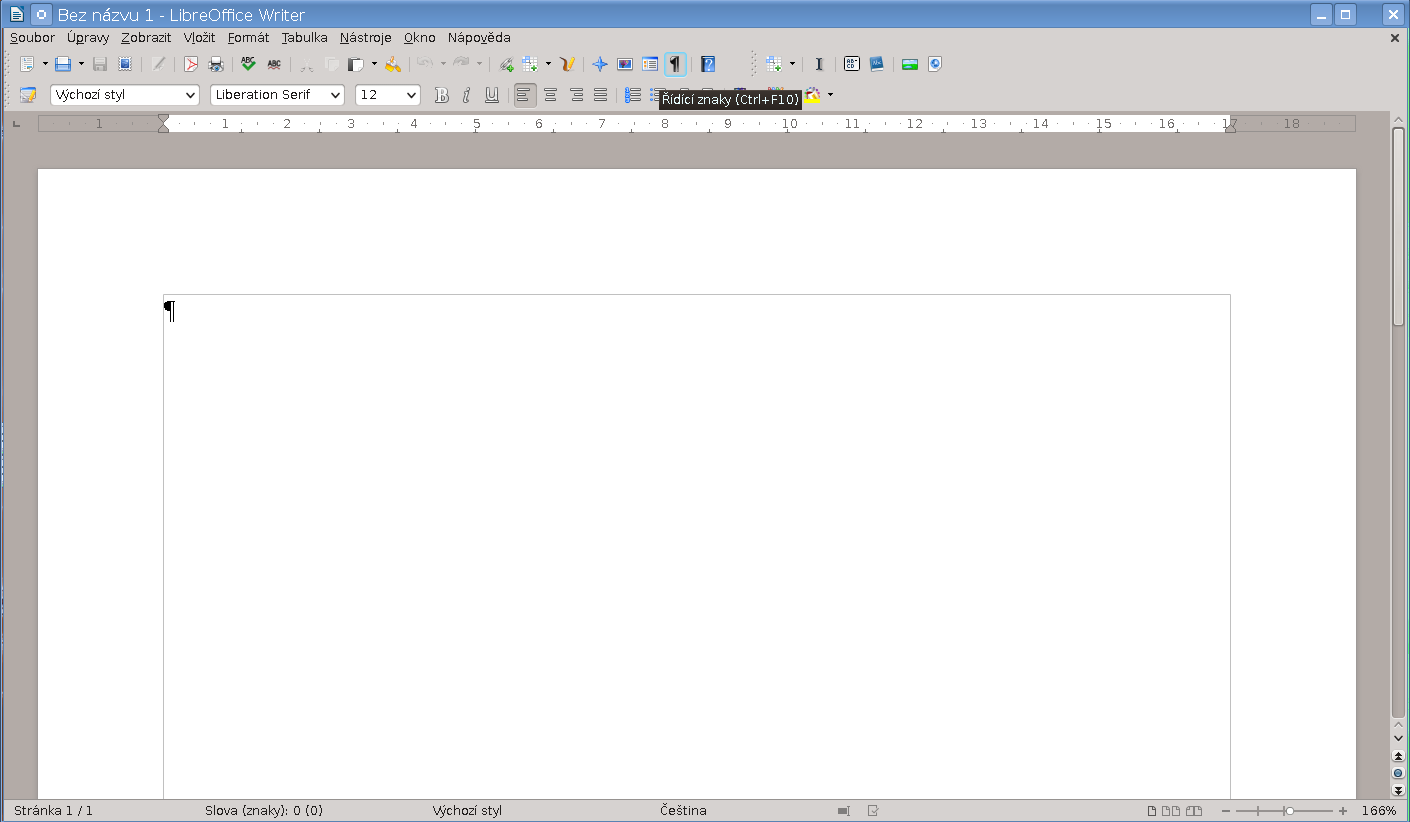This screenshot has height=822, width=1410.
Task: Click the Clone Formatting paintbrush icon
Action: pos(393,64)
